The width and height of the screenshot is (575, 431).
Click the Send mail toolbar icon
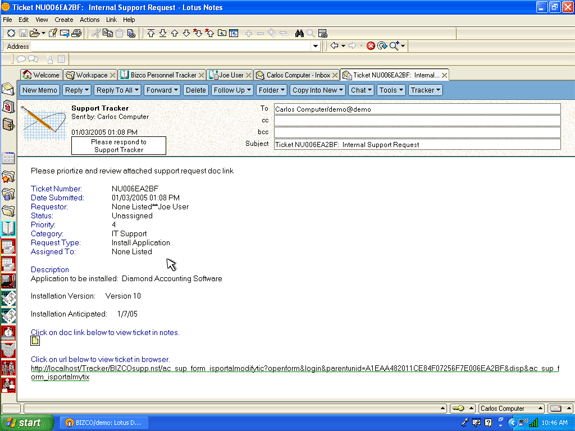(65, 33)
